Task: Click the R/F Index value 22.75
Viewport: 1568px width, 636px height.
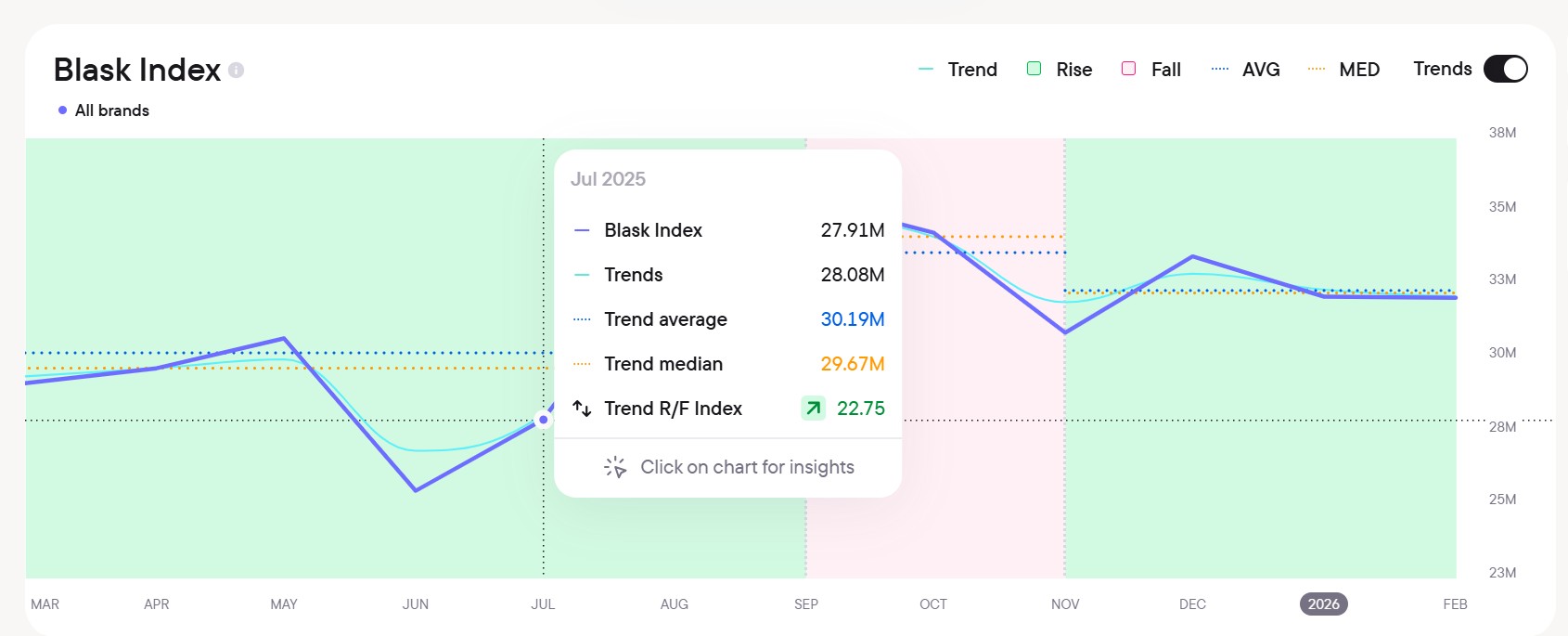Action: [861, 409]
